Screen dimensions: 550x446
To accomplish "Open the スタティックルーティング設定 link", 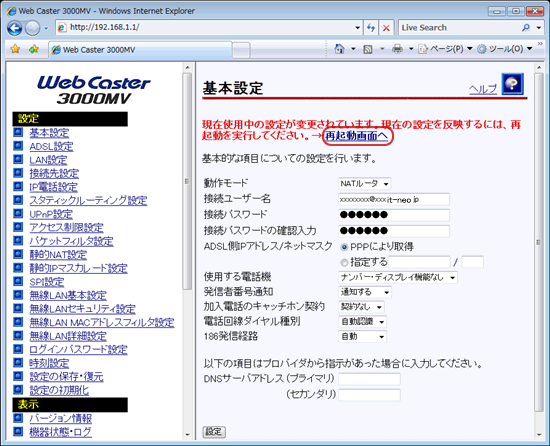I will pyautogui.click(x=88, y=200).
